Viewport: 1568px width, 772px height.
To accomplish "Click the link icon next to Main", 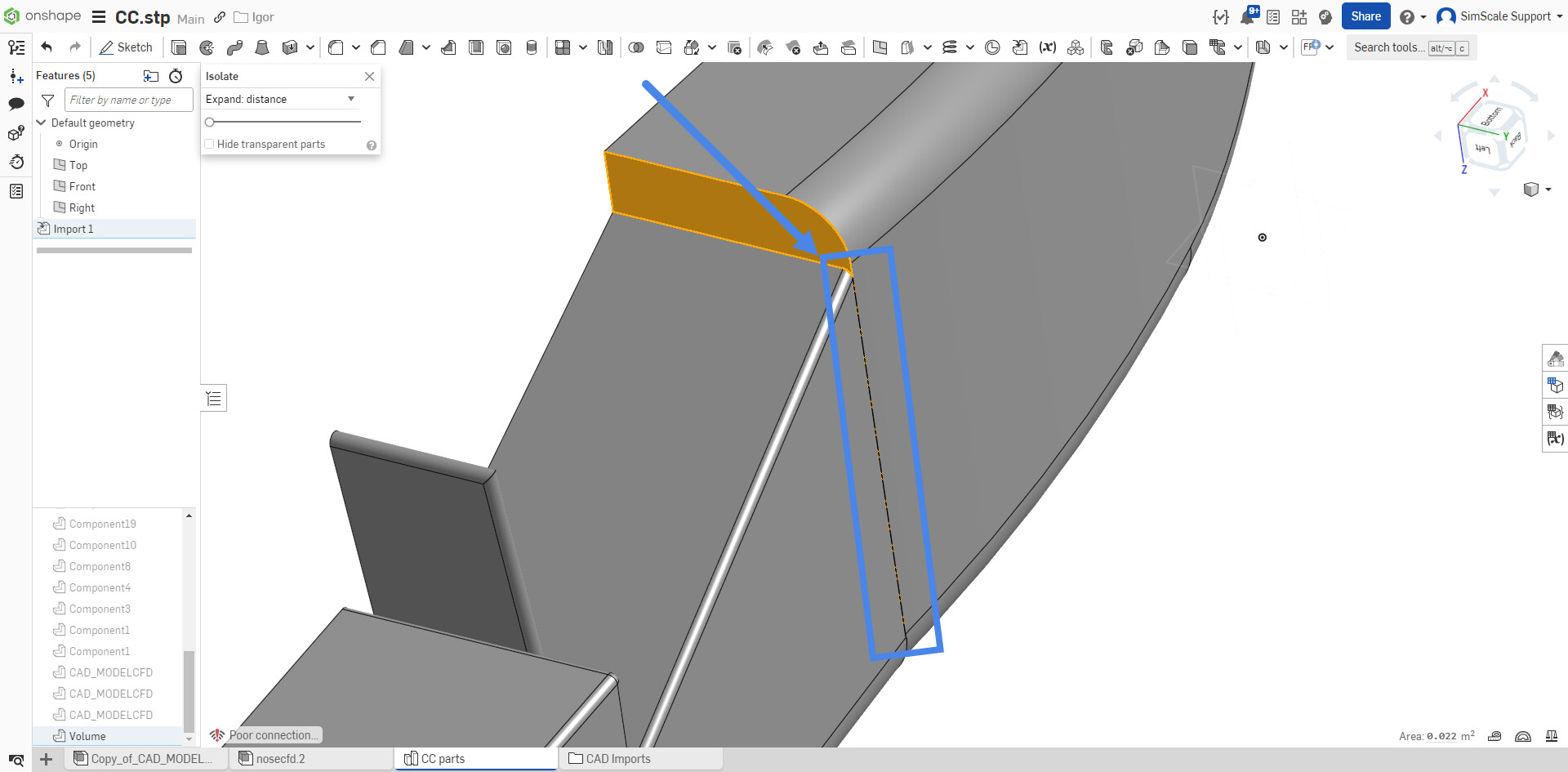I will 220,17.
